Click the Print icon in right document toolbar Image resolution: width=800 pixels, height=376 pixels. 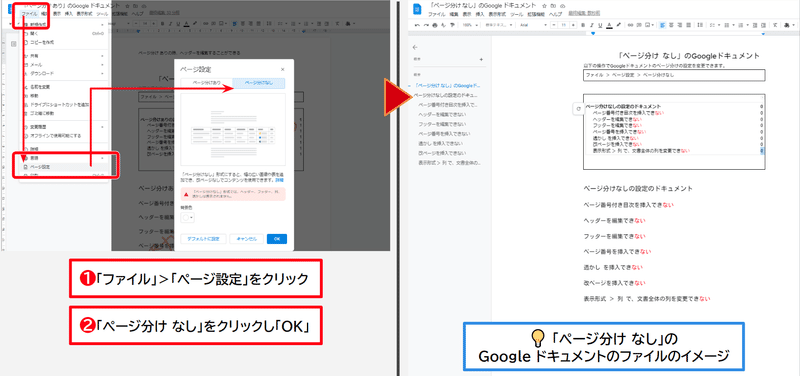(435, 24)
